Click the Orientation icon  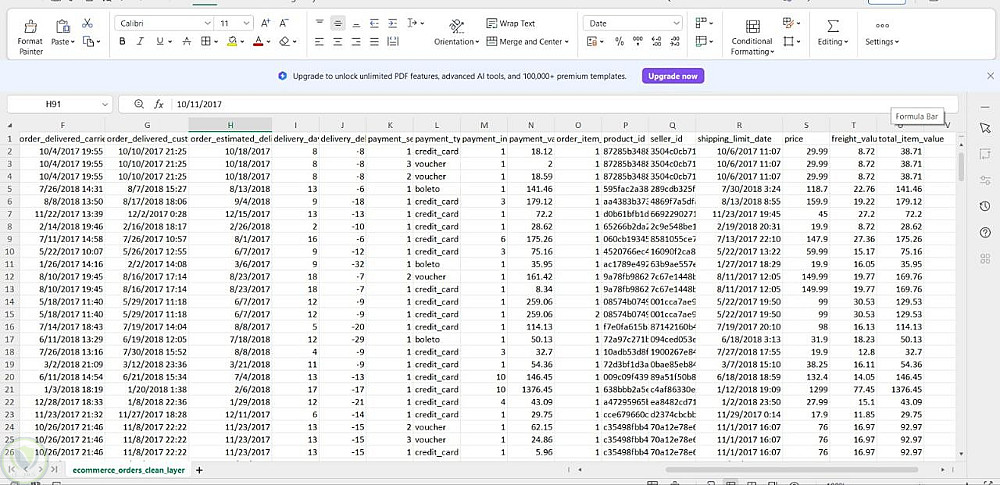456,26
